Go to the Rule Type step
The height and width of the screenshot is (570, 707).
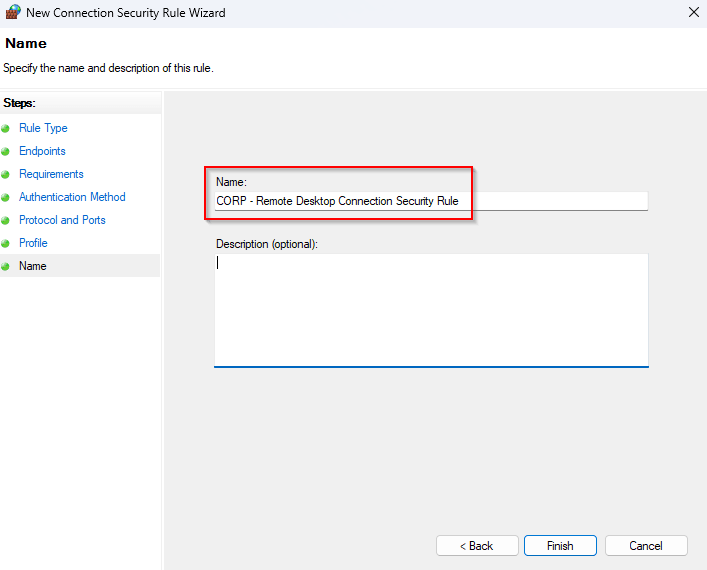pyautogui.click(x=43, y=128)
